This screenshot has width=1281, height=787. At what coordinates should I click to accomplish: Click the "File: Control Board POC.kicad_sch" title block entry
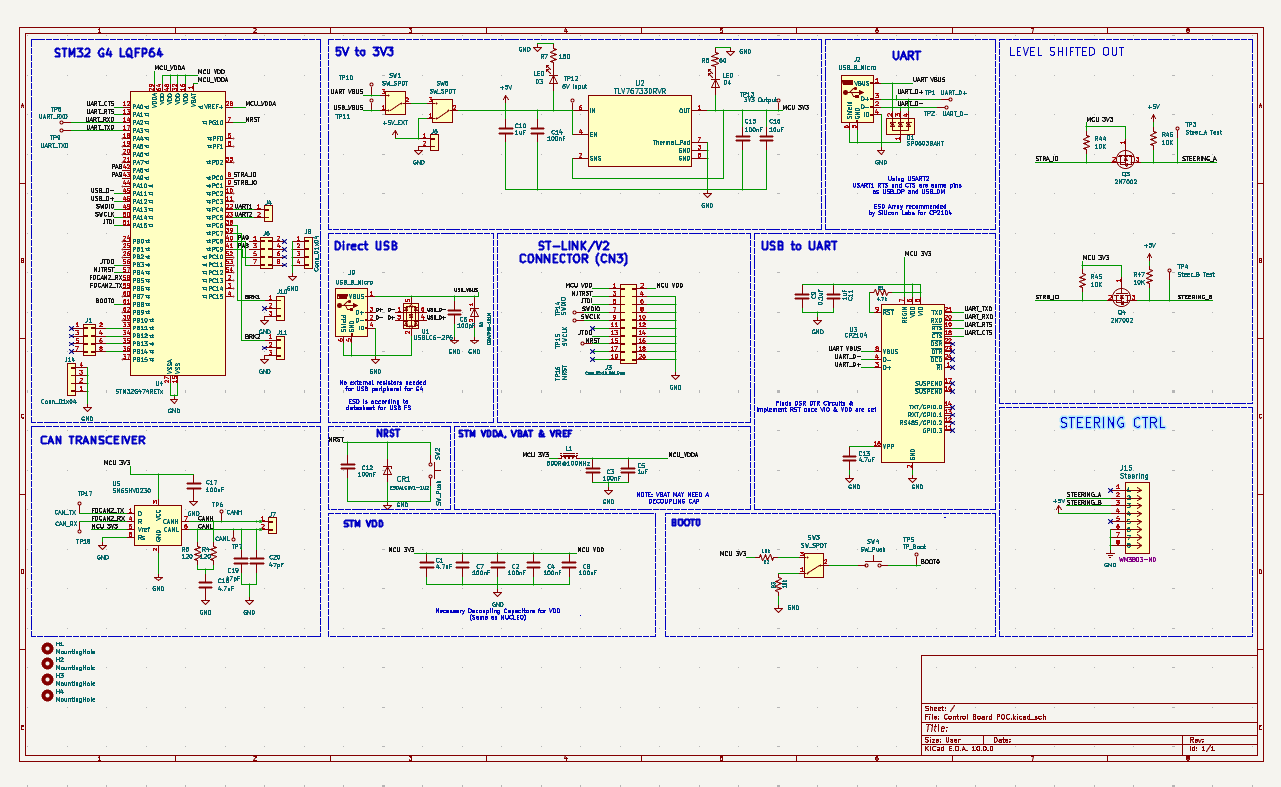[x=984, y=718]
